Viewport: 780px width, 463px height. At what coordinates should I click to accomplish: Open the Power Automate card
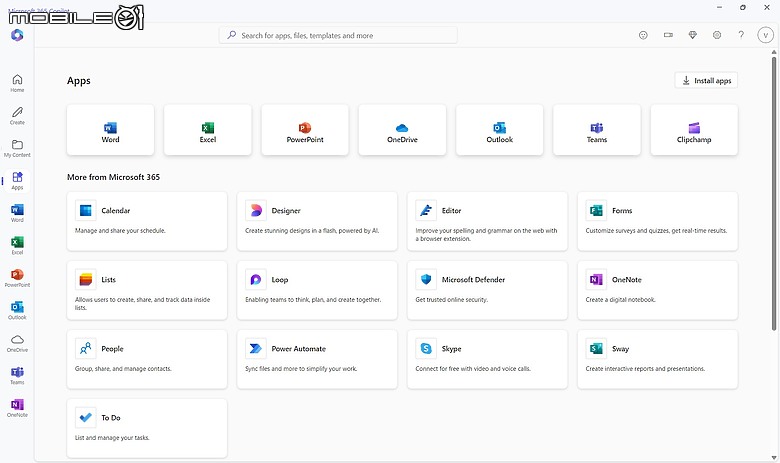317,360
